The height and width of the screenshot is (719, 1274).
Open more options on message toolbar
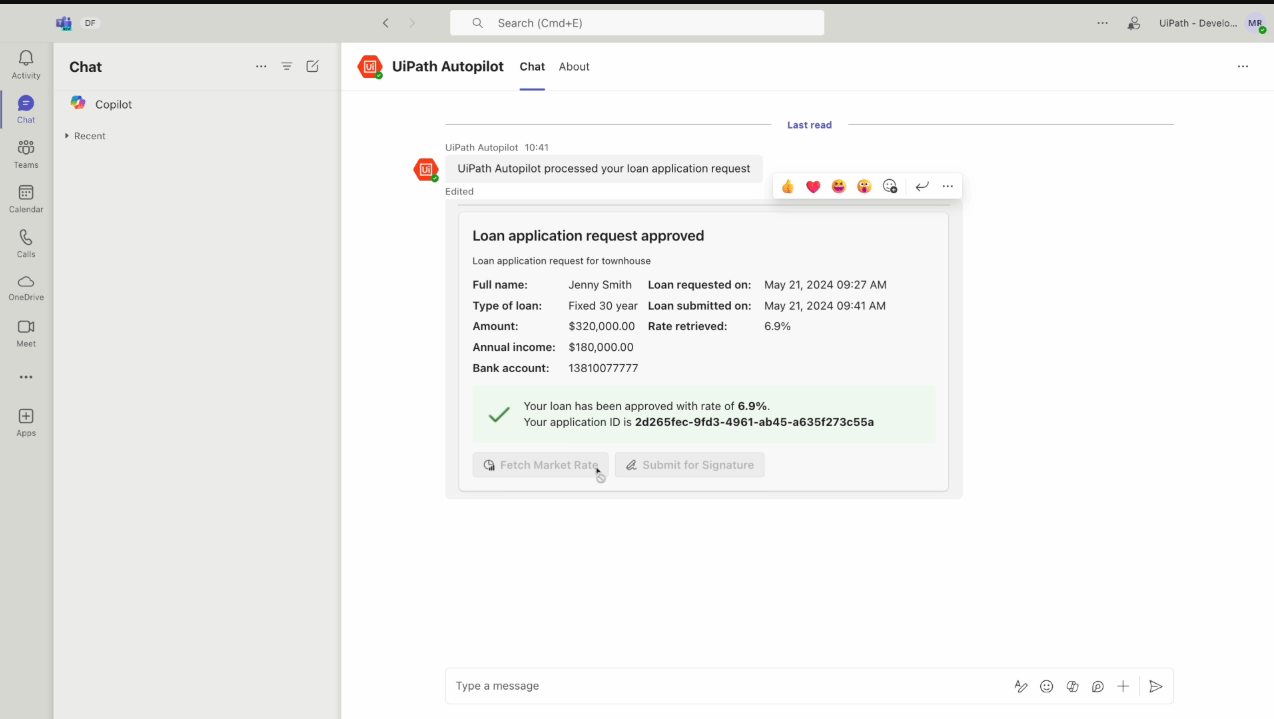coord(948,186)
